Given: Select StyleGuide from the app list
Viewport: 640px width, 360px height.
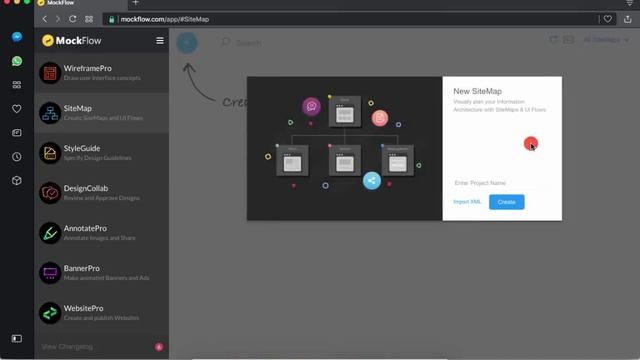Looking at the screenshot, I should tap(102, 153).
